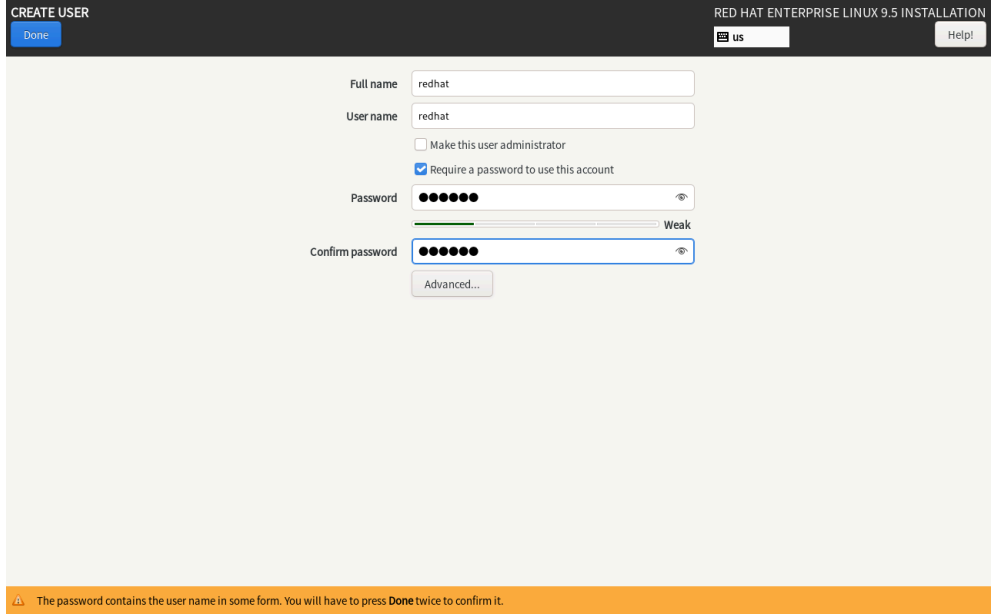Click the orange warning triangle icon
Viewport: 999px width, 615px height.
18,600
